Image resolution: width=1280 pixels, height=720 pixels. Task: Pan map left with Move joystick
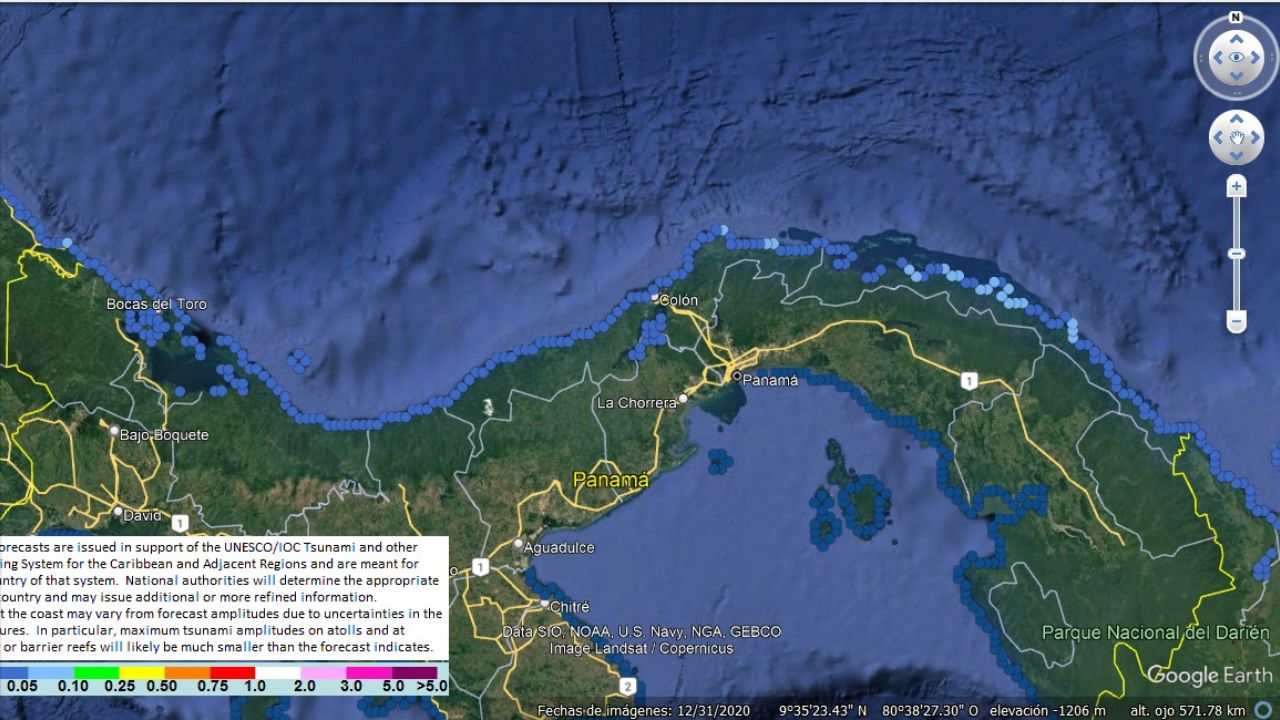click(x=1217, y=138)
